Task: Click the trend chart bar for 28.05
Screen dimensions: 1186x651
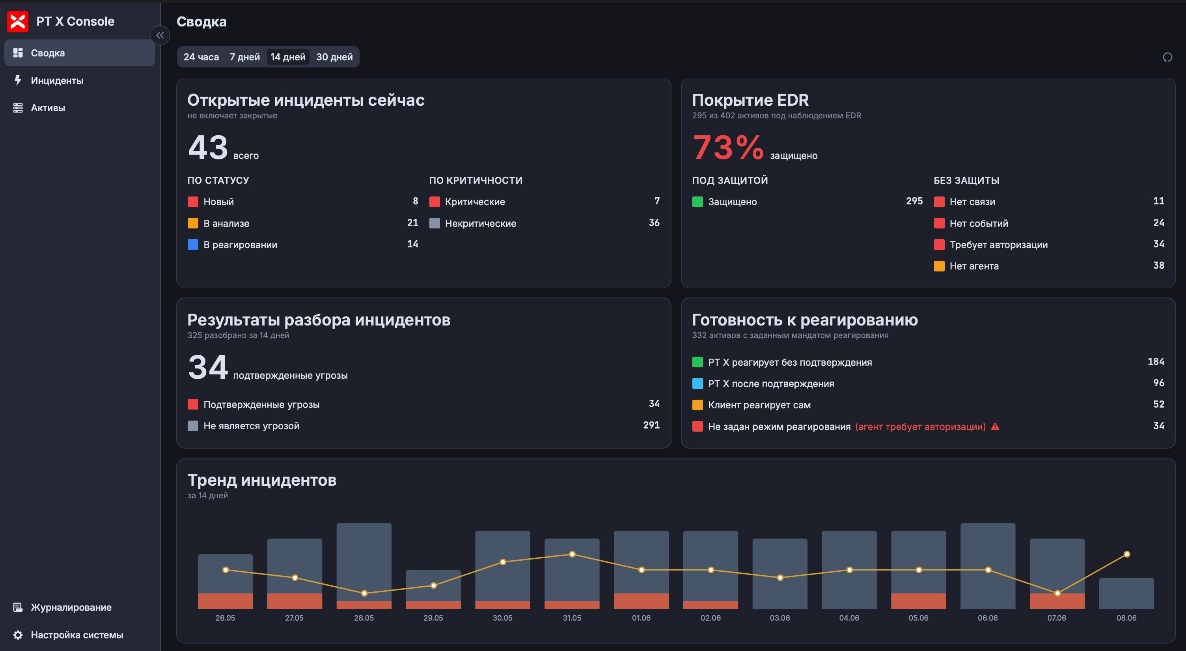Action: coord(364,566)
